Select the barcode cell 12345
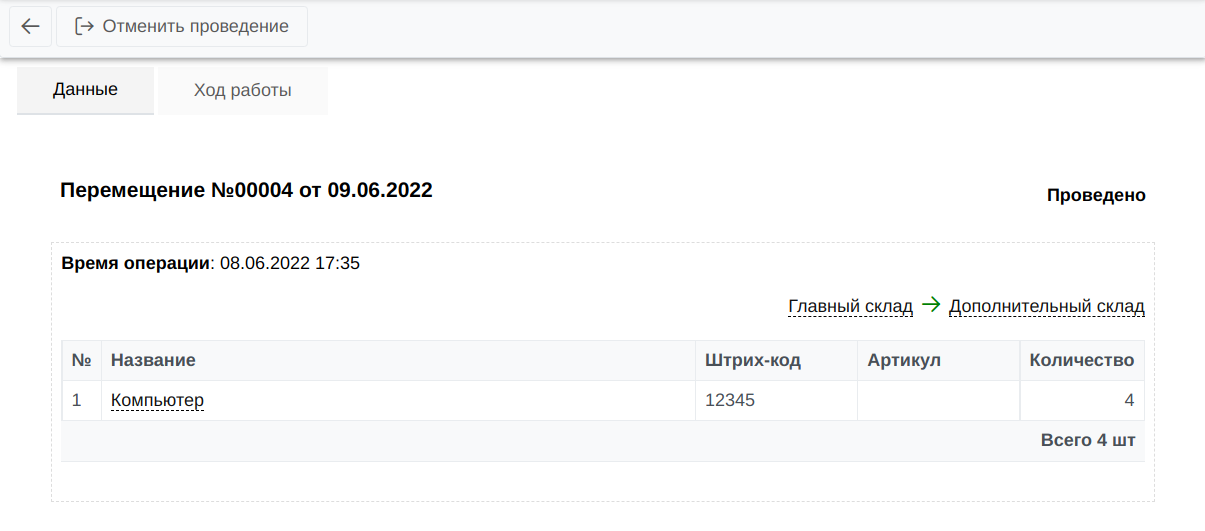This screenshot has height=531, width=1205. (777, 401)
